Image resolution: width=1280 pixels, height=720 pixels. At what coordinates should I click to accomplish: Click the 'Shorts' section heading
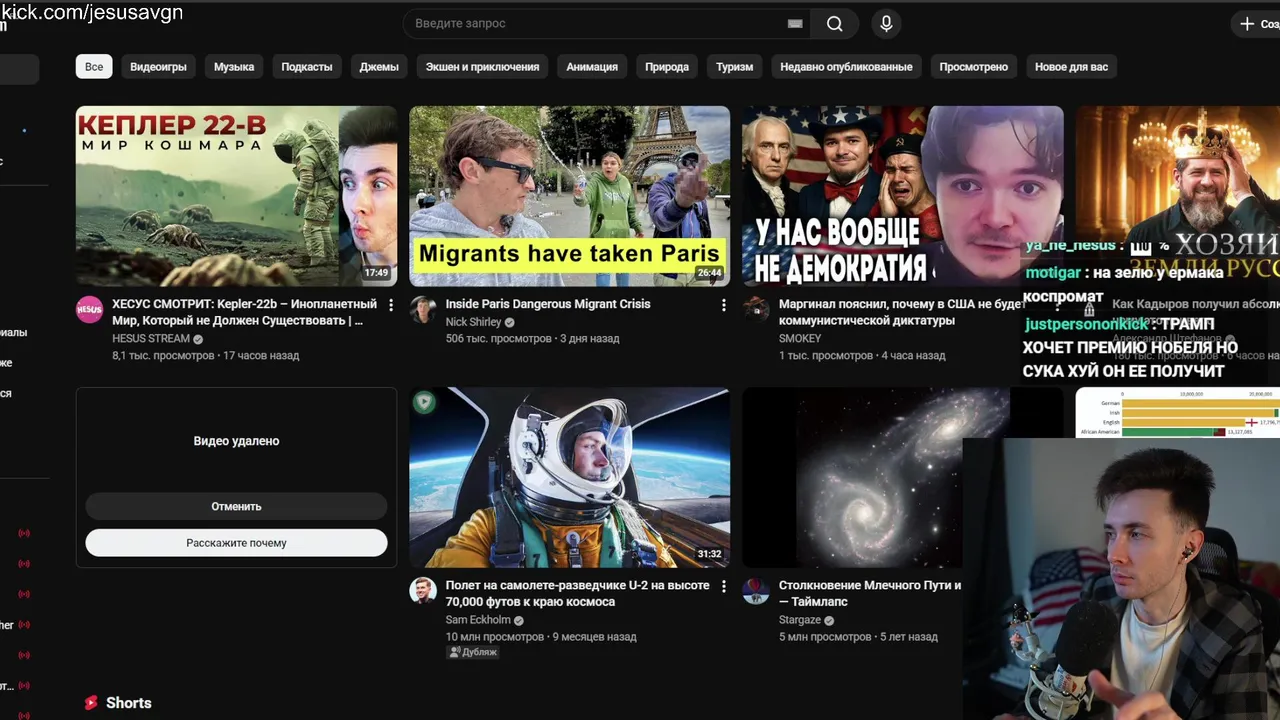pos(129,703)
